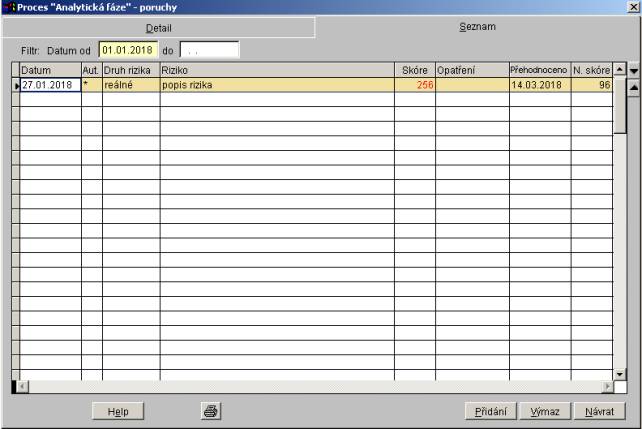
Task: Click the empty 'do' date field
Action: (x=208, y=49)
